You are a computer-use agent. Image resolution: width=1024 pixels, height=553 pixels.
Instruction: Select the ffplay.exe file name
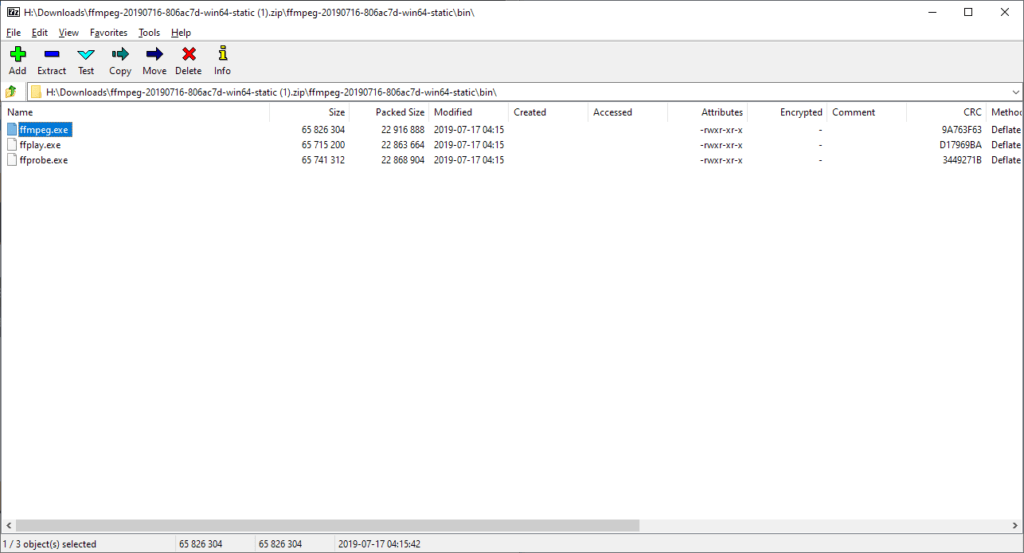40,145
